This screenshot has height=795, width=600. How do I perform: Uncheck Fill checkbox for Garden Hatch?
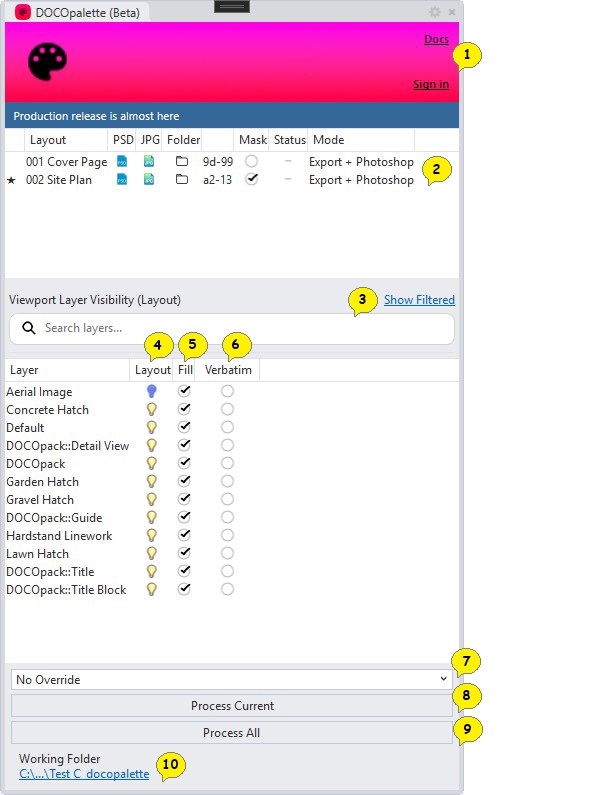184,481
